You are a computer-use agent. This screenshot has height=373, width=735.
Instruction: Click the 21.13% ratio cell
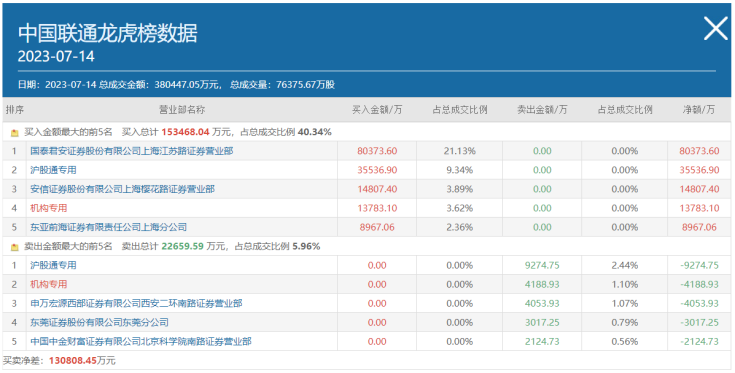[459, 151]
